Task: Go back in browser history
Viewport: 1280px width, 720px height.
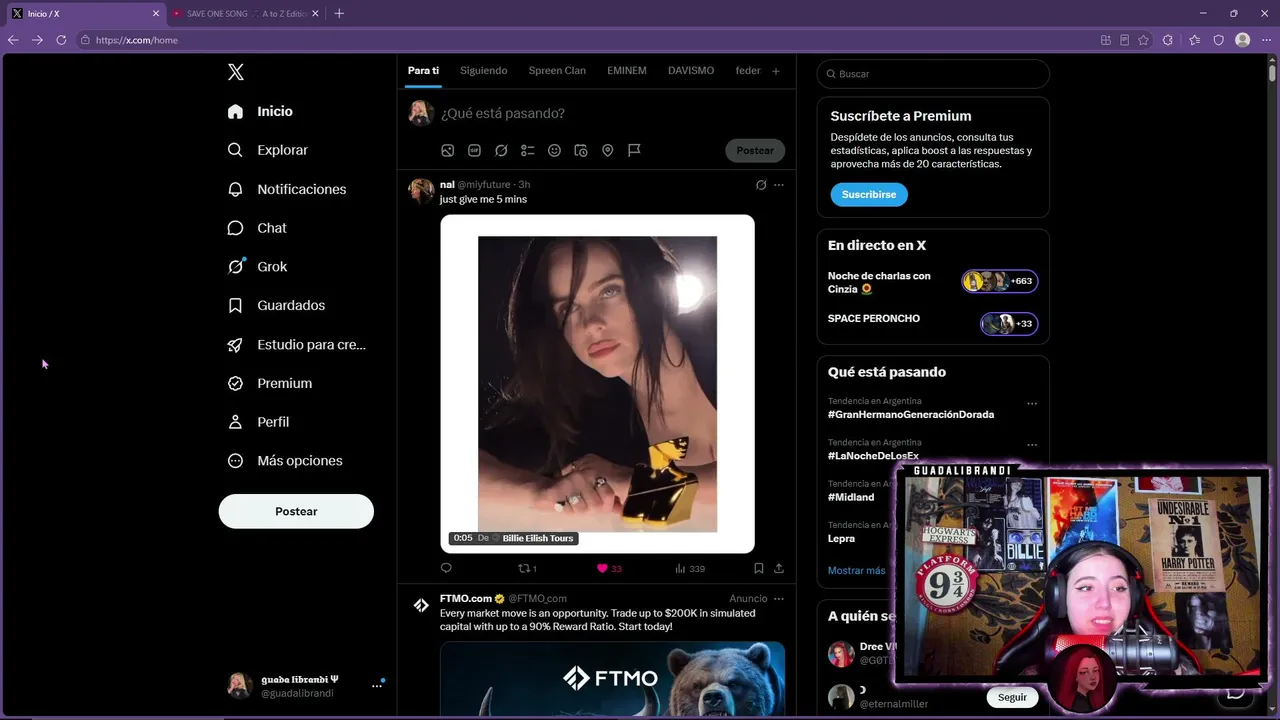Action: (x=13, y=40)
